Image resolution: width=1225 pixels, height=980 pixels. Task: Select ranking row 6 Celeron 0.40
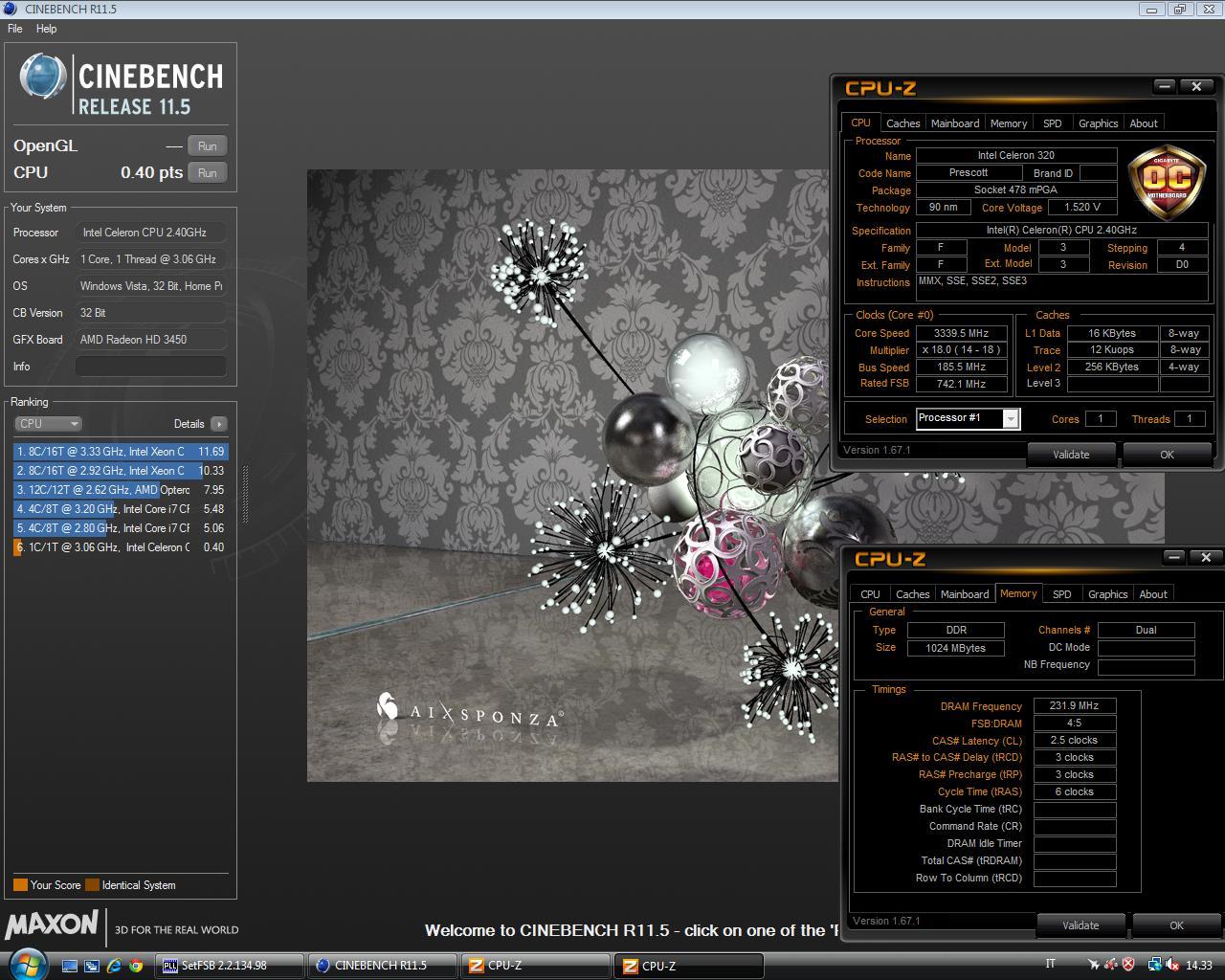[x=121, y=547]
